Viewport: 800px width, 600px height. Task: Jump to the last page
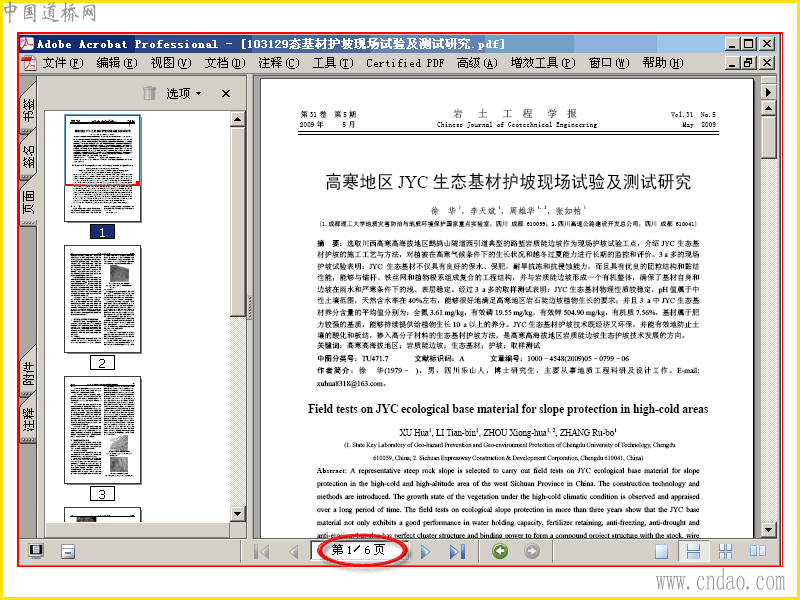pyautogui.click(x=457, y=552)
